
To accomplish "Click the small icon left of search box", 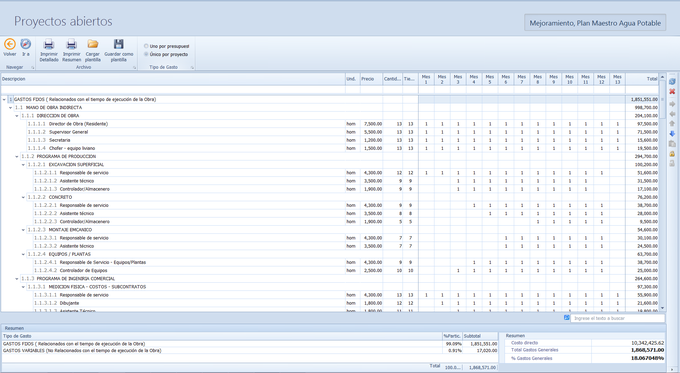I will 566,318.
